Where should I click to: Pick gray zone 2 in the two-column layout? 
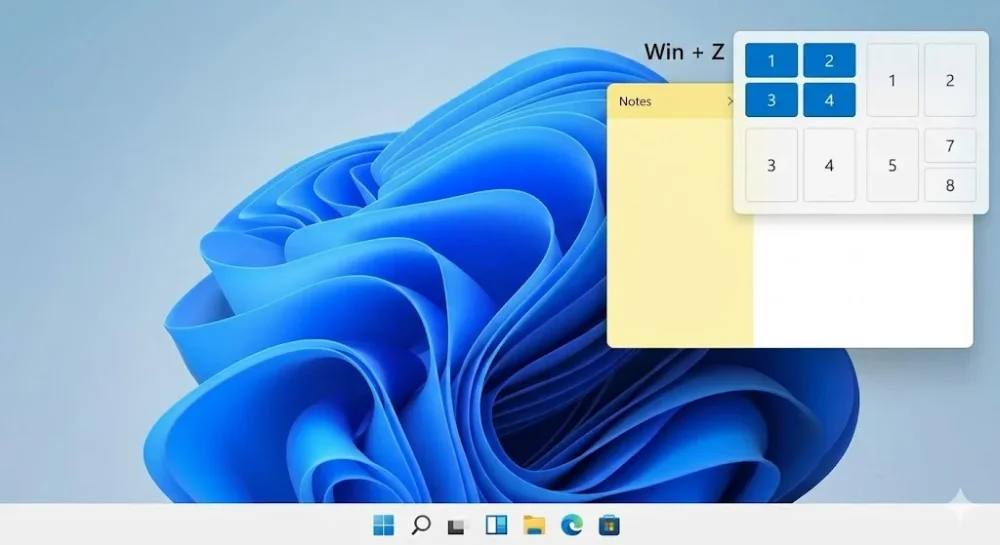click(x=949, y=80)
